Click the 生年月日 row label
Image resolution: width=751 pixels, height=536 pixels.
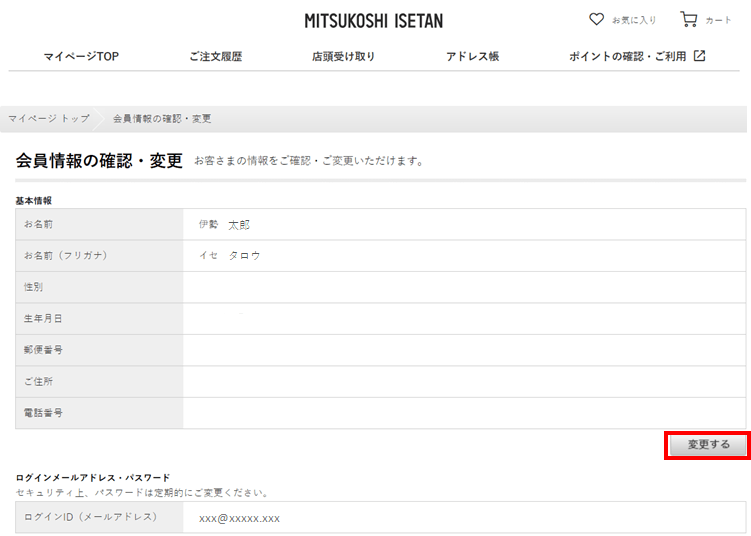pos(44,319)
